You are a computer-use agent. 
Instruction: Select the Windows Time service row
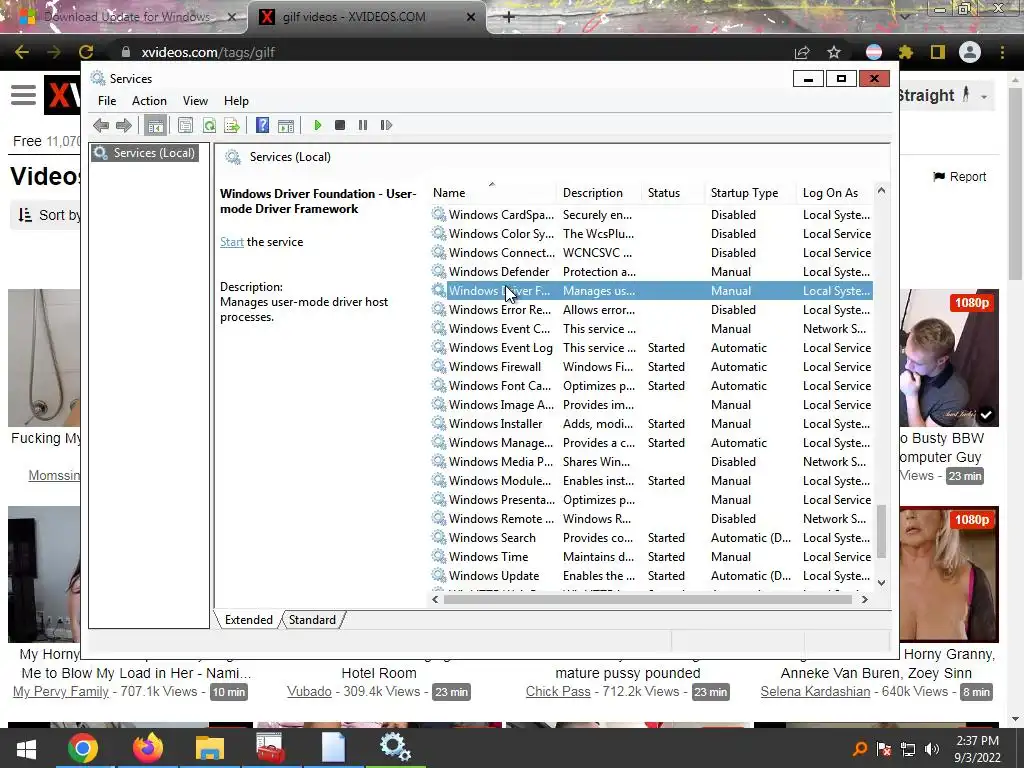click(x=652, y=556)
